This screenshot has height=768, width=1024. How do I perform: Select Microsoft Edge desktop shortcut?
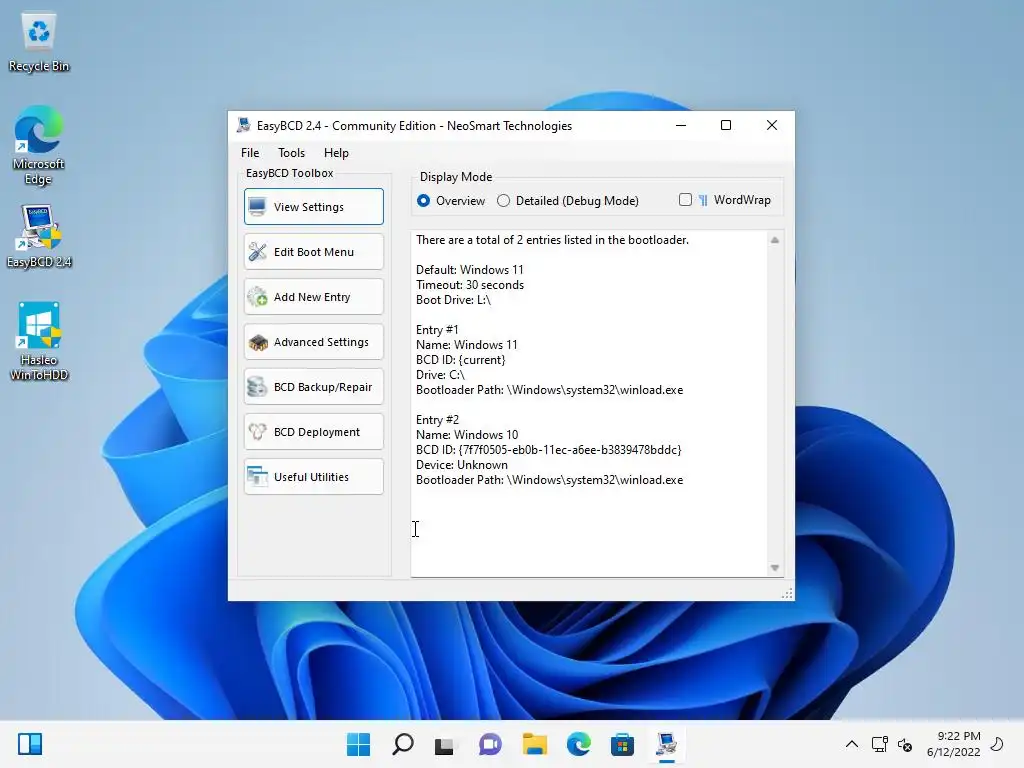point(39,145)
